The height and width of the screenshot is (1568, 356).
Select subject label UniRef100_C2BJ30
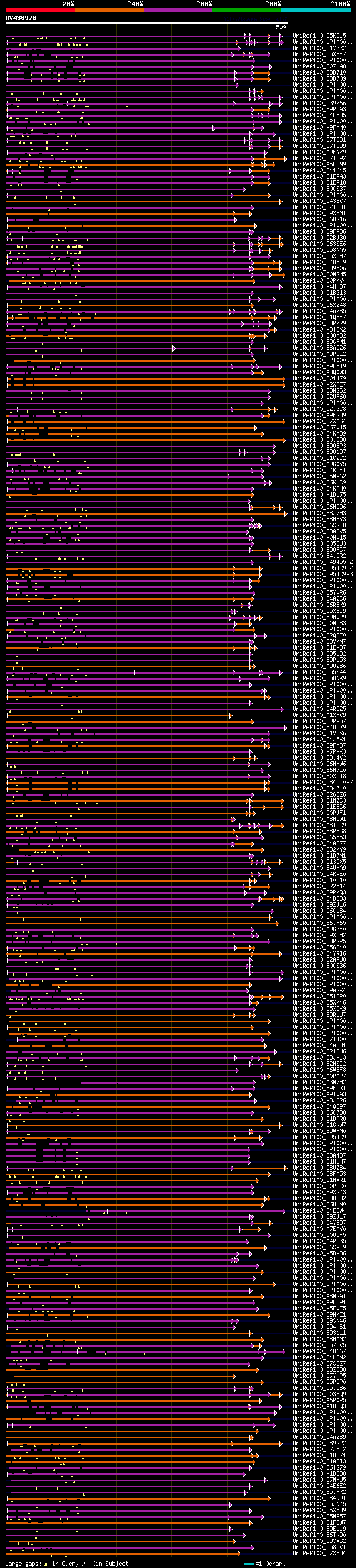[319, 238]
